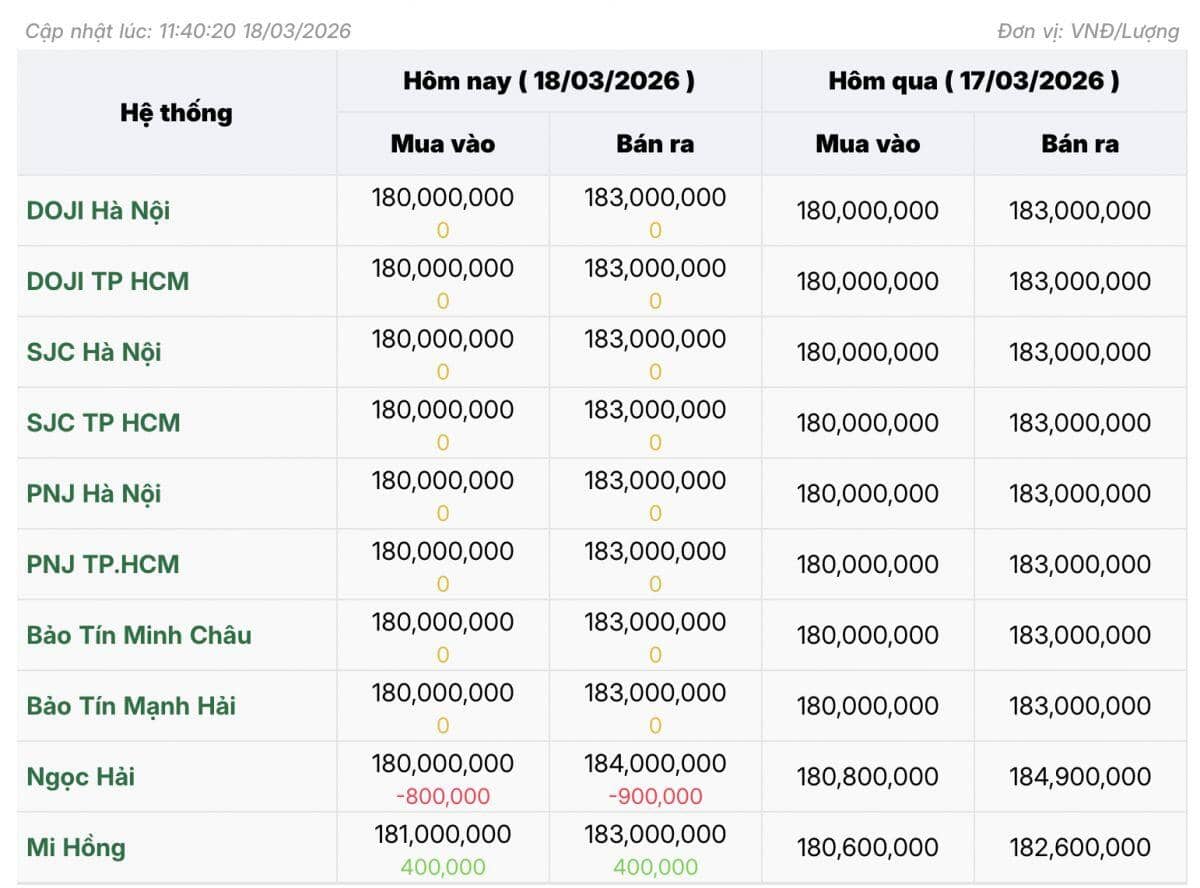Click the Cập nhật lúc timestamp text
The width and height of the screenshot is (1200, 888).
pos(188,31)
